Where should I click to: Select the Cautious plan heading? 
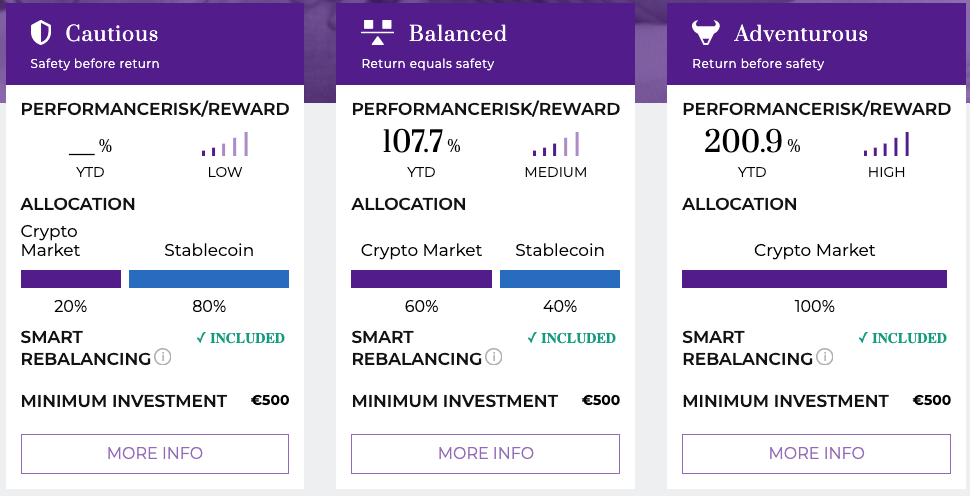112,33
